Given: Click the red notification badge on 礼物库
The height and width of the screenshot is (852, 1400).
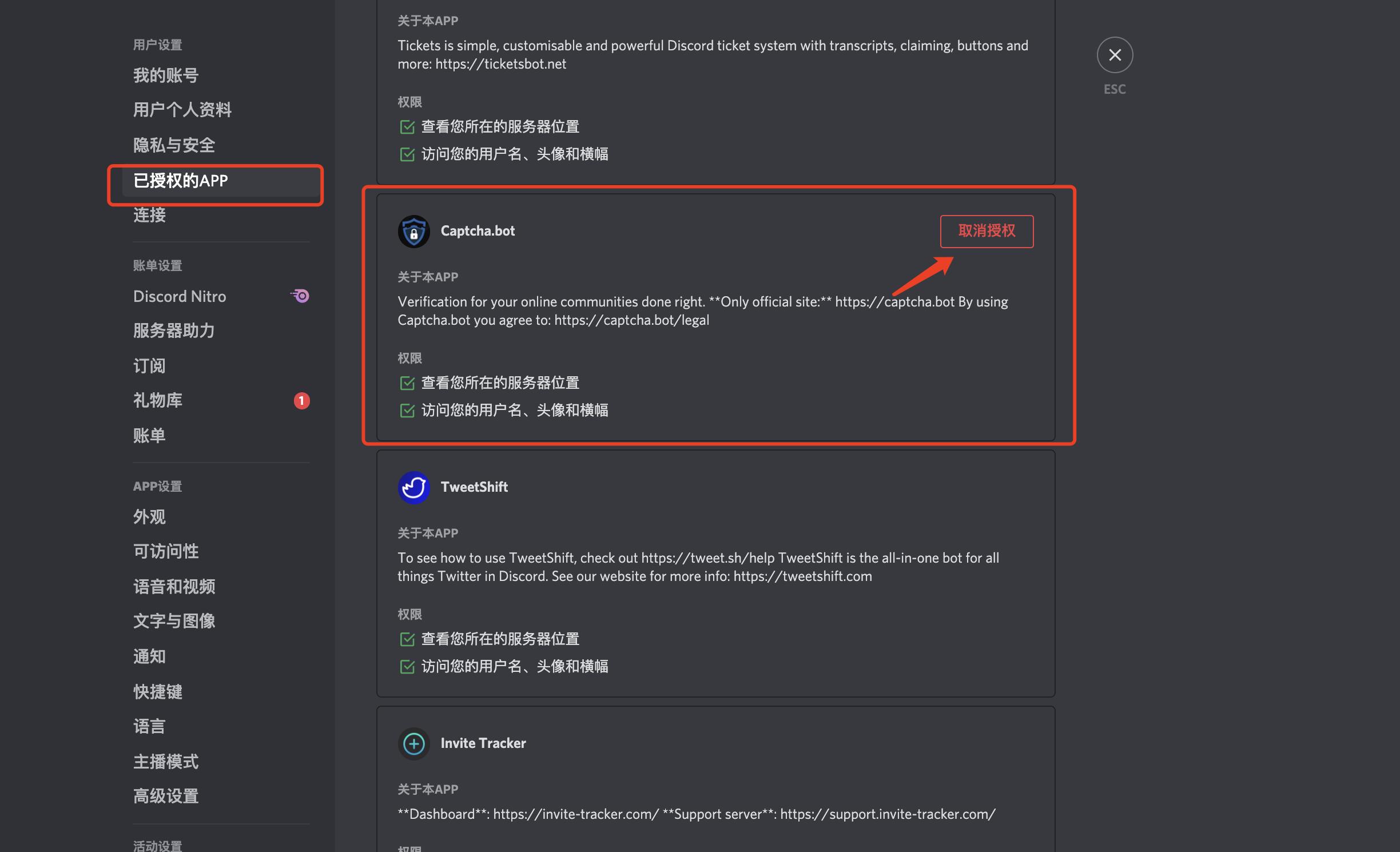Looking at the screenshot, I should (301, 400).
